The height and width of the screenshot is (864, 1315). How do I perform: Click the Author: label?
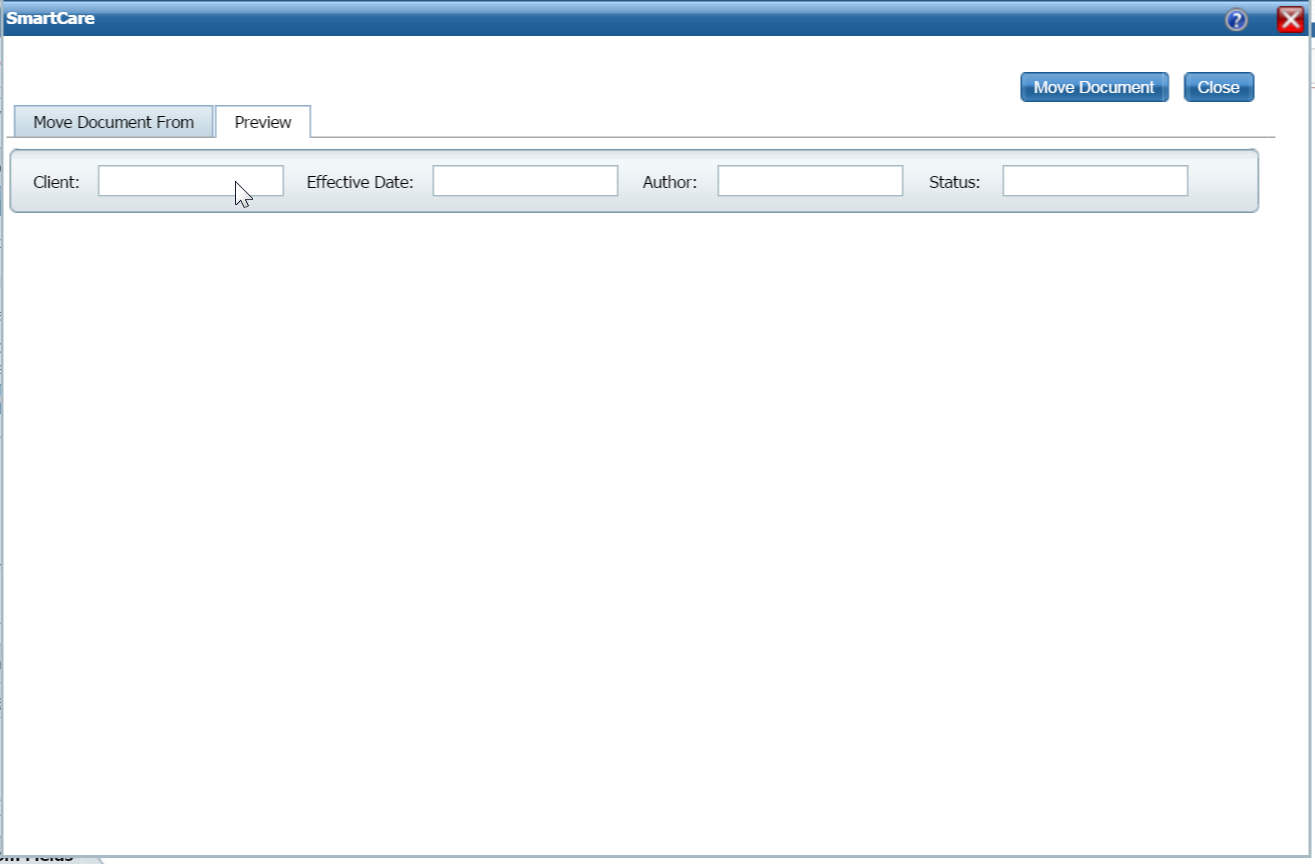tap(669, 182)
